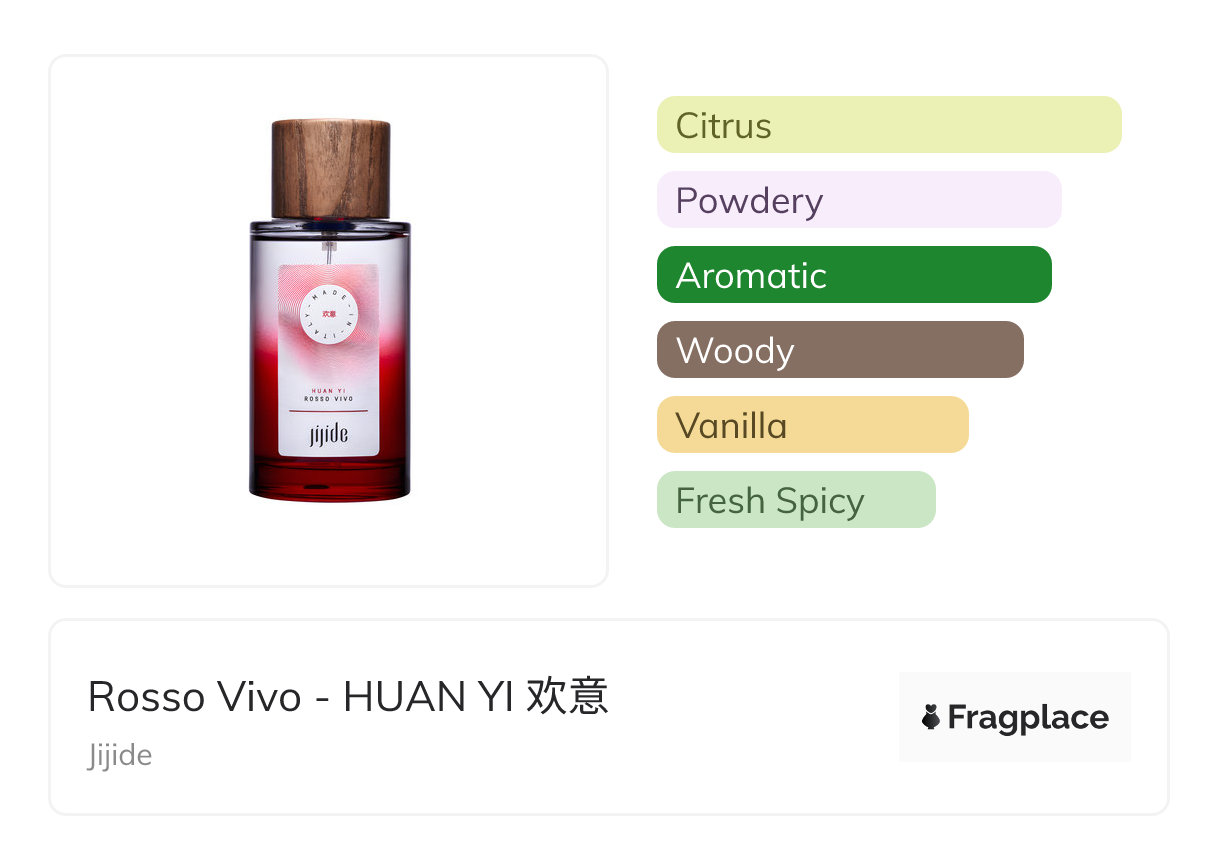The height and width of the screenshot is (864, 1218).
Task: Click the Vanilla accord bar
Action: point(813,425)
